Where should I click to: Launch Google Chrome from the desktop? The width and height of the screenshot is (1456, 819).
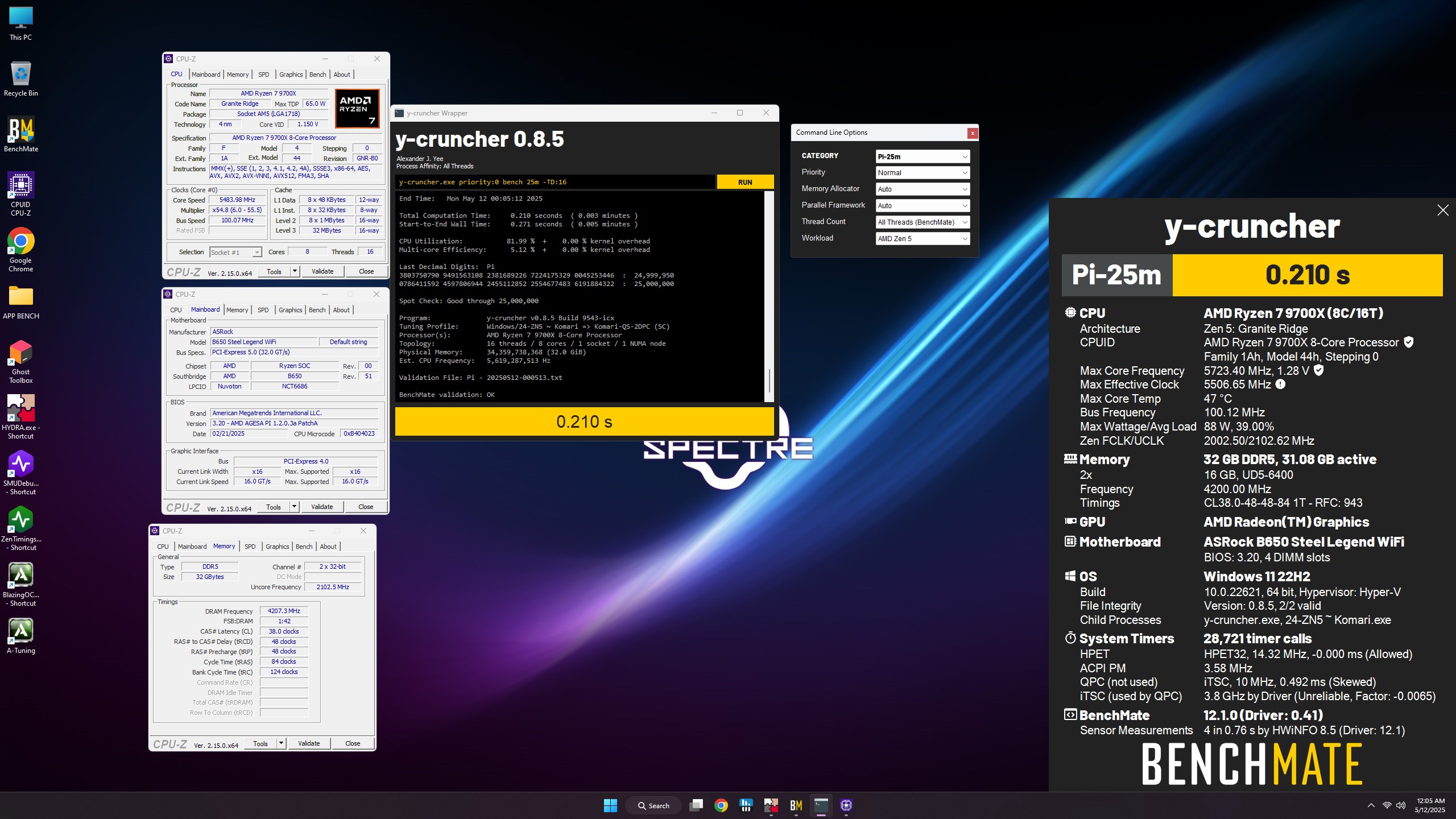21,250
